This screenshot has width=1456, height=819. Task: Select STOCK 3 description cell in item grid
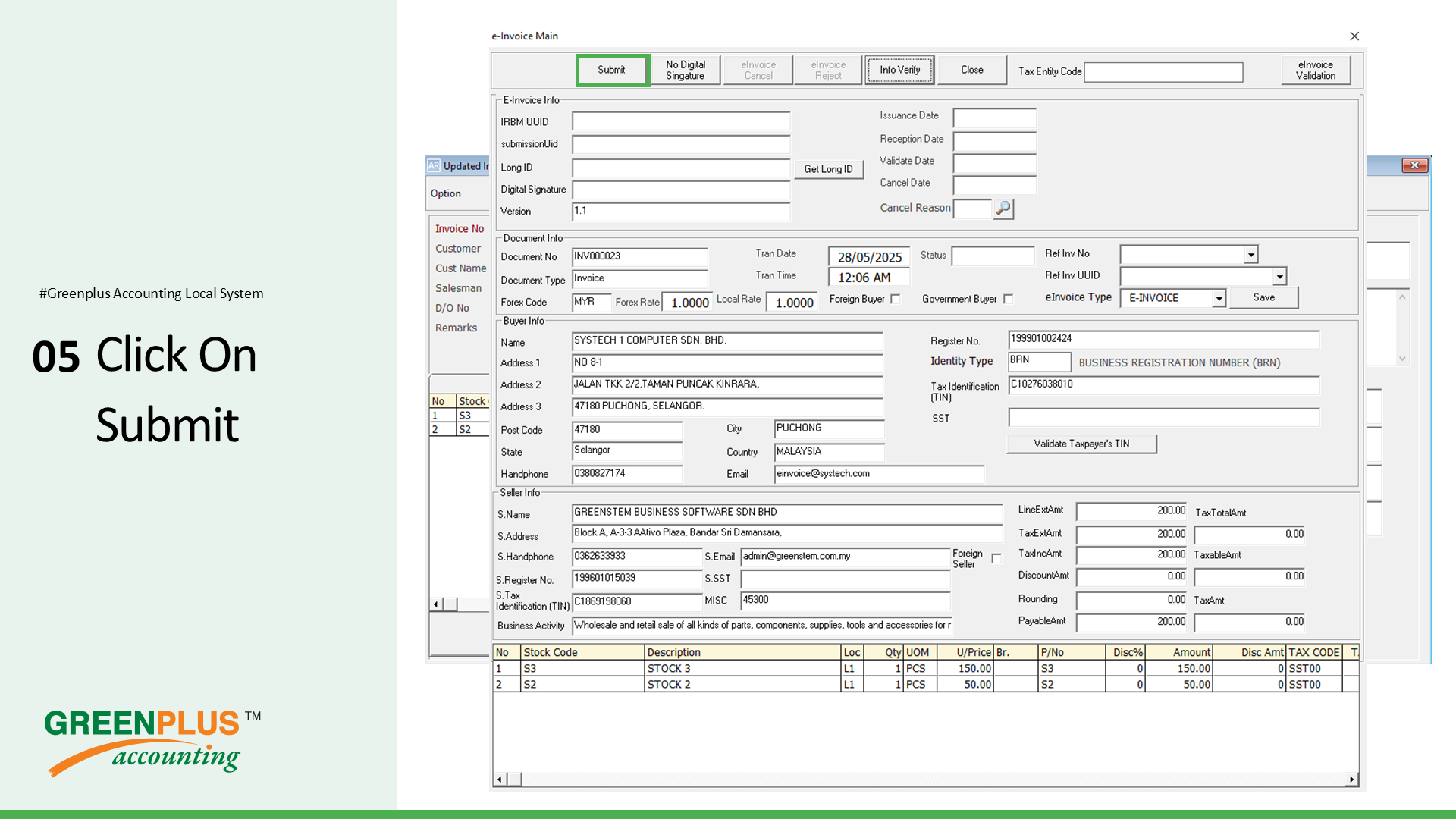pyautogui.click(x=742, y=668)
